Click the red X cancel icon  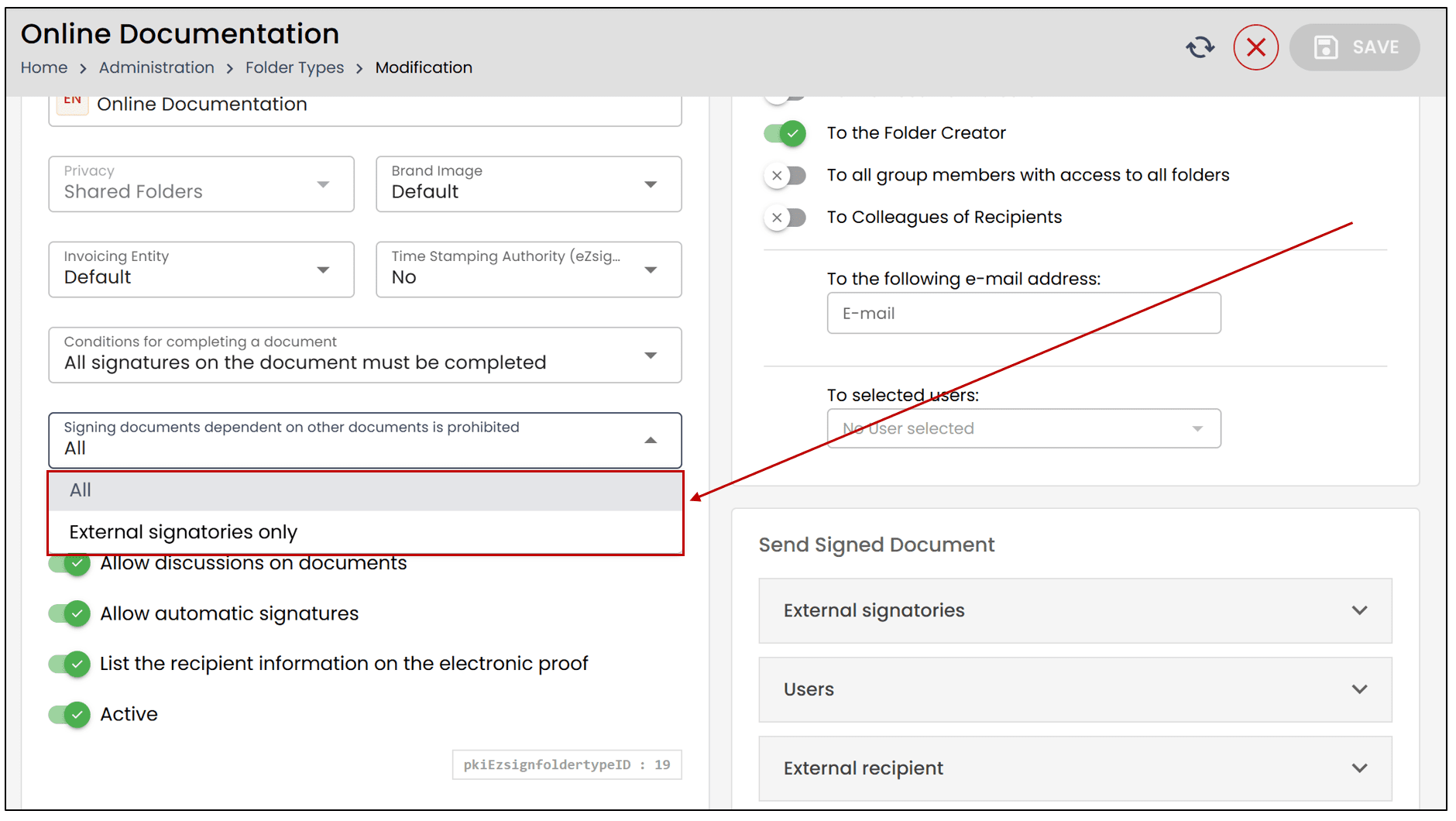[x=1255, y=47]
